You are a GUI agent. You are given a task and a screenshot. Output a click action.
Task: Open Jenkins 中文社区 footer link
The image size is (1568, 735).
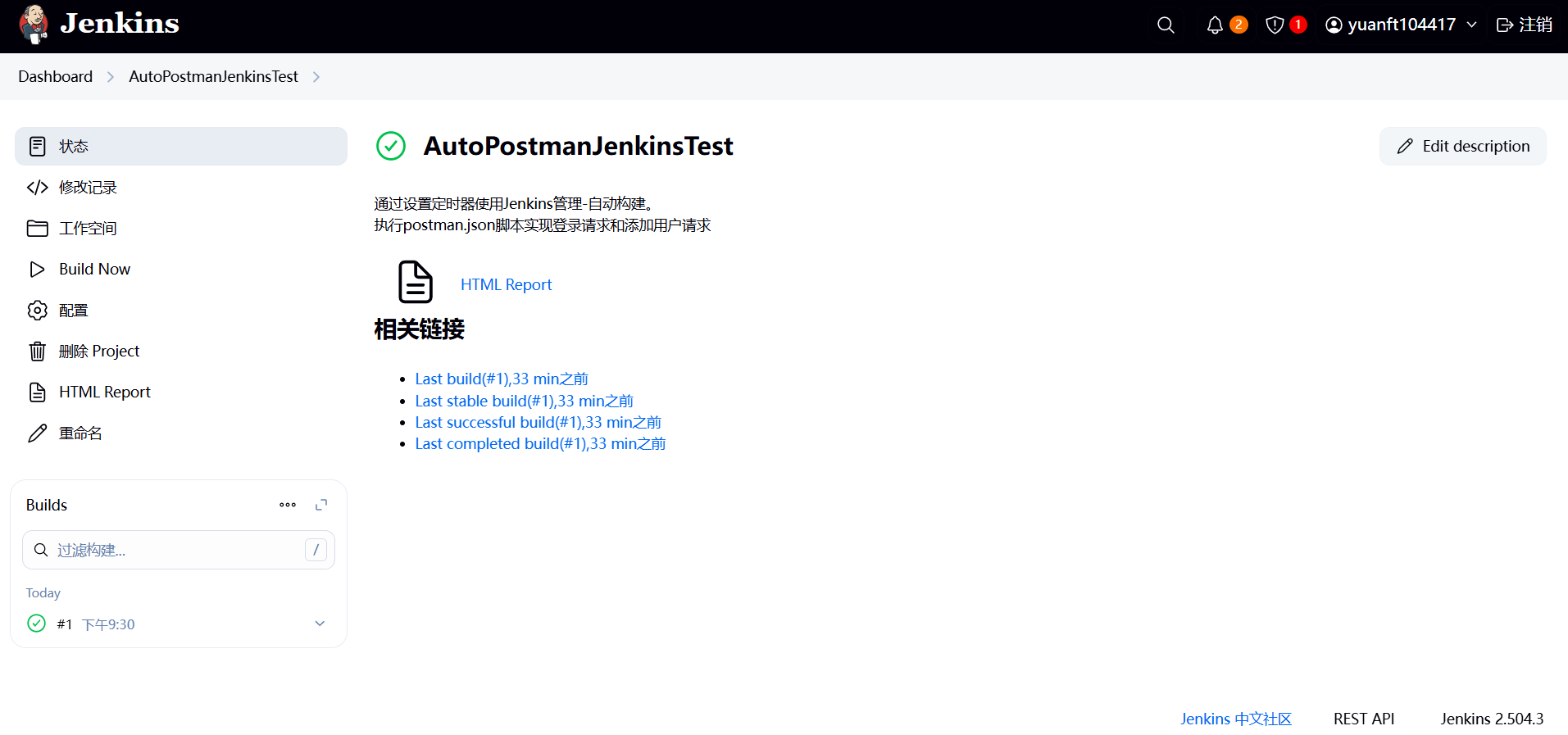point(1236,719)
